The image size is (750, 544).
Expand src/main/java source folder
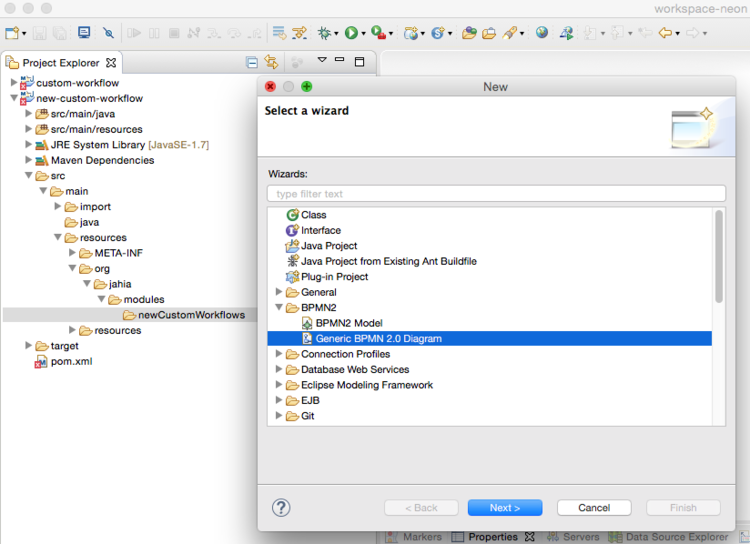tap(29, 113)
